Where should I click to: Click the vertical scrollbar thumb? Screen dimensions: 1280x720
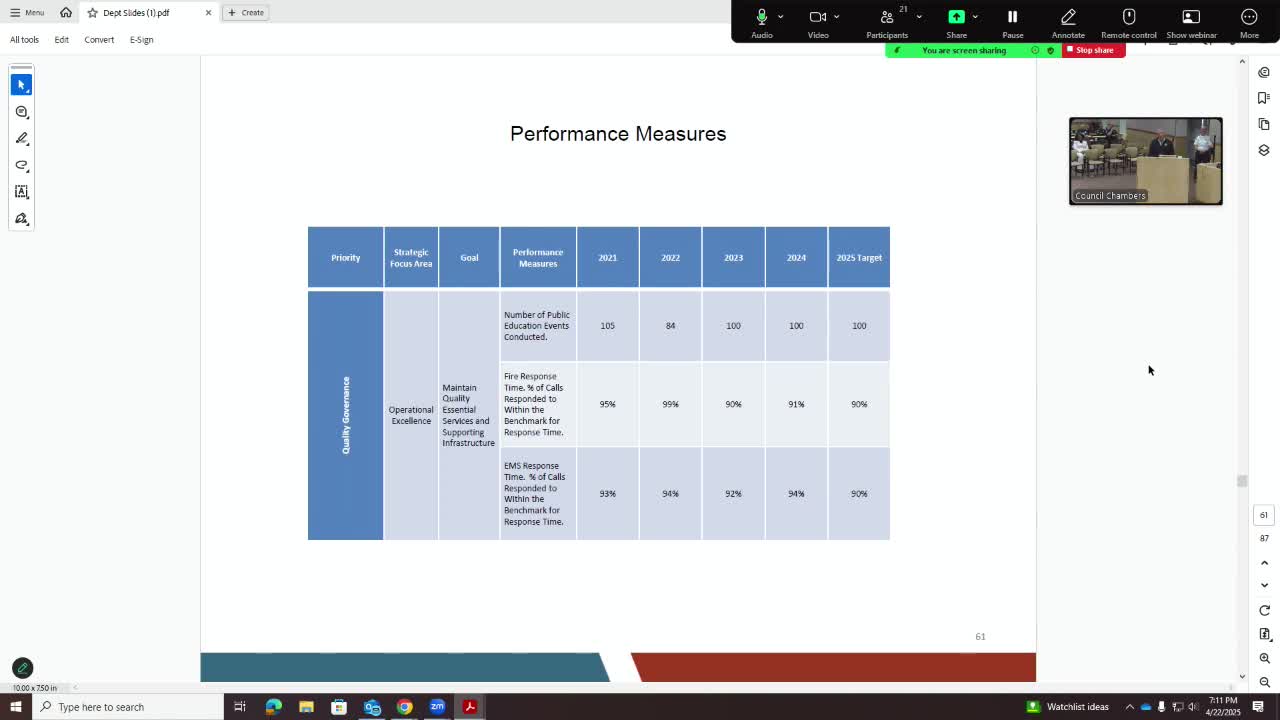(1242, 481)
